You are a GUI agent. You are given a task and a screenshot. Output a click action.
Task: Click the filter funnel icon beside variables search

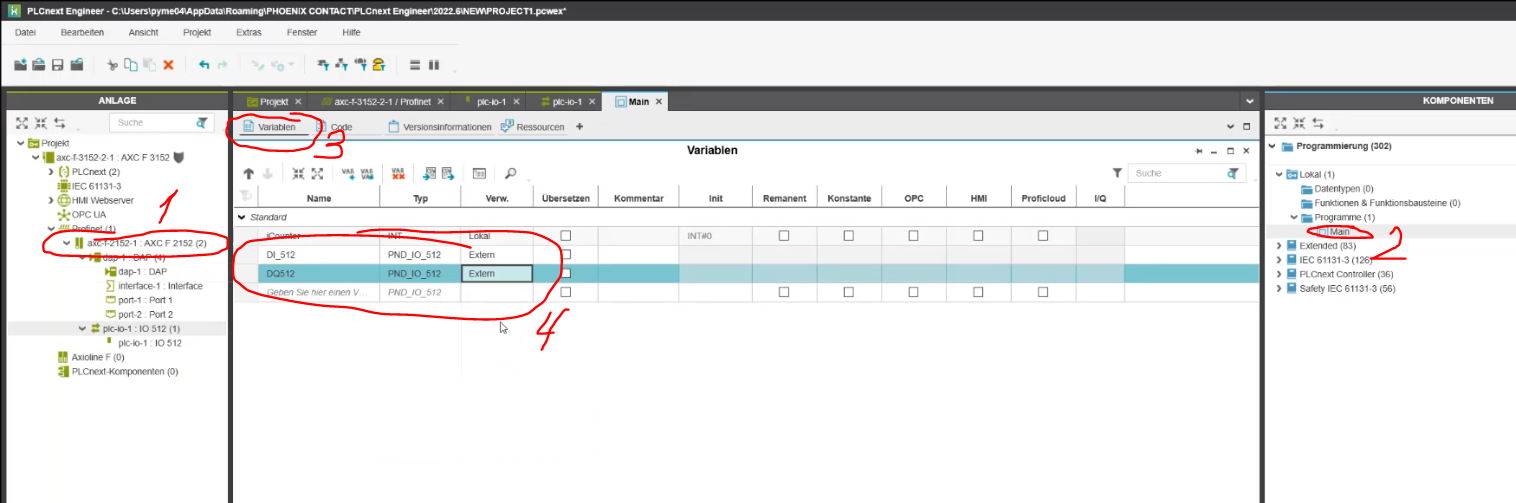point(1117,173)
